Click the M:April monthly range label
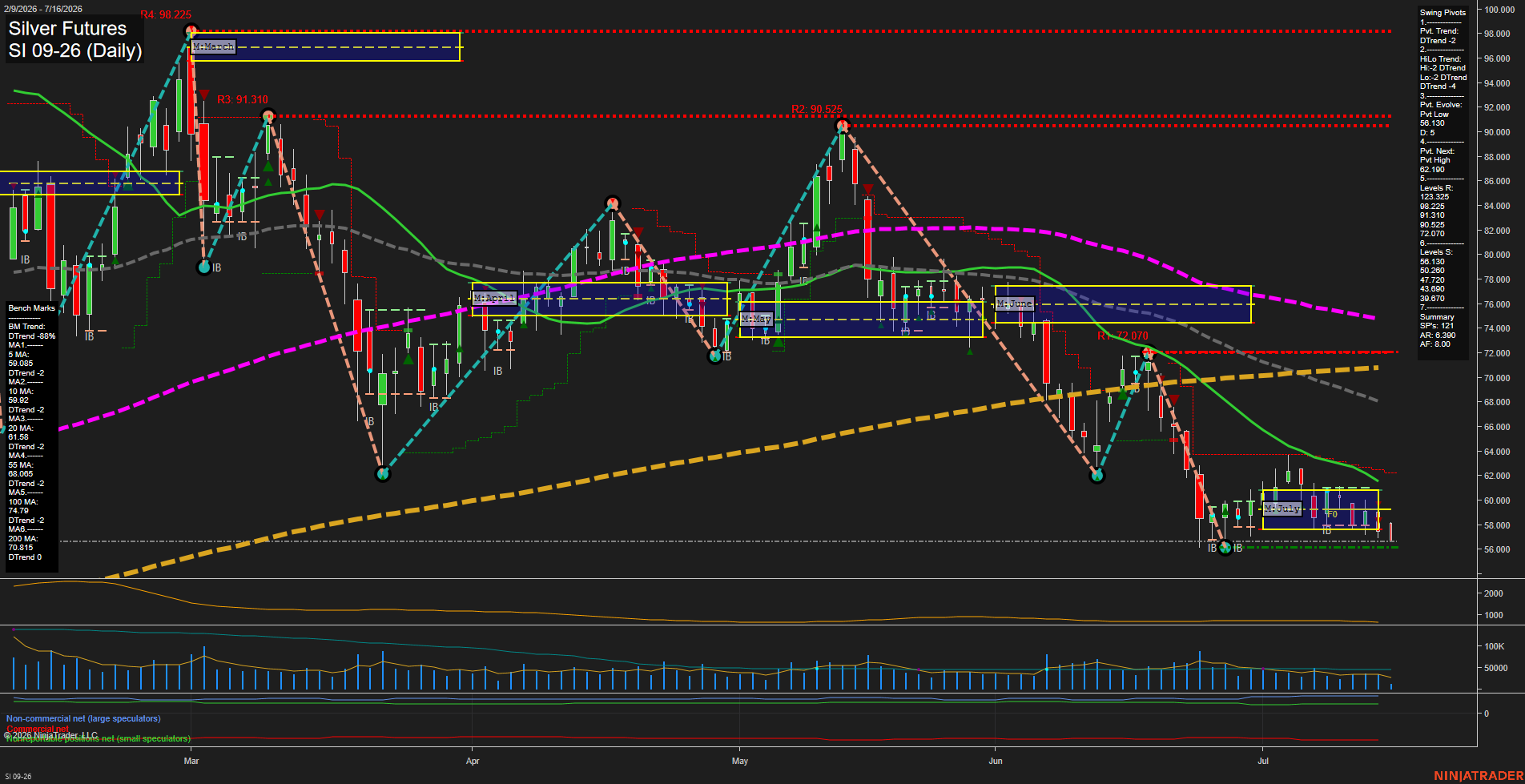 click(494, 298)
